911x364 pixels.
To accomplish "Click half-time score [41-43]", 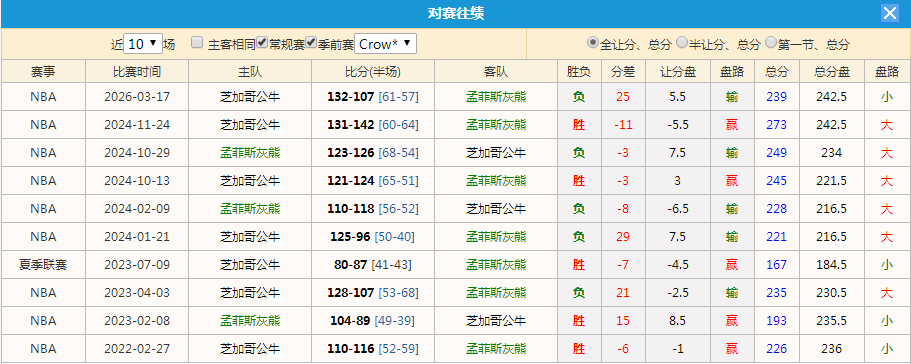I will coord(391,265).
